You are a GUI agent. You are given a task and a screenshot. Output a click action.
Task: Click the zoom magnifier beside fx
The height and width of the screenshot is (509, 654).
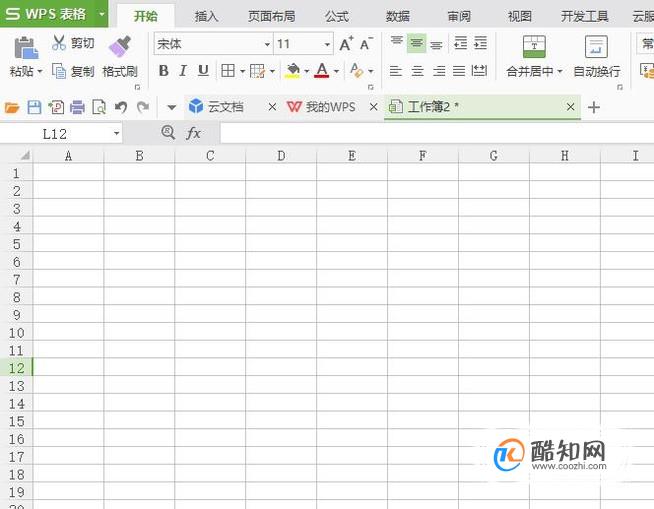pos(168,133)
